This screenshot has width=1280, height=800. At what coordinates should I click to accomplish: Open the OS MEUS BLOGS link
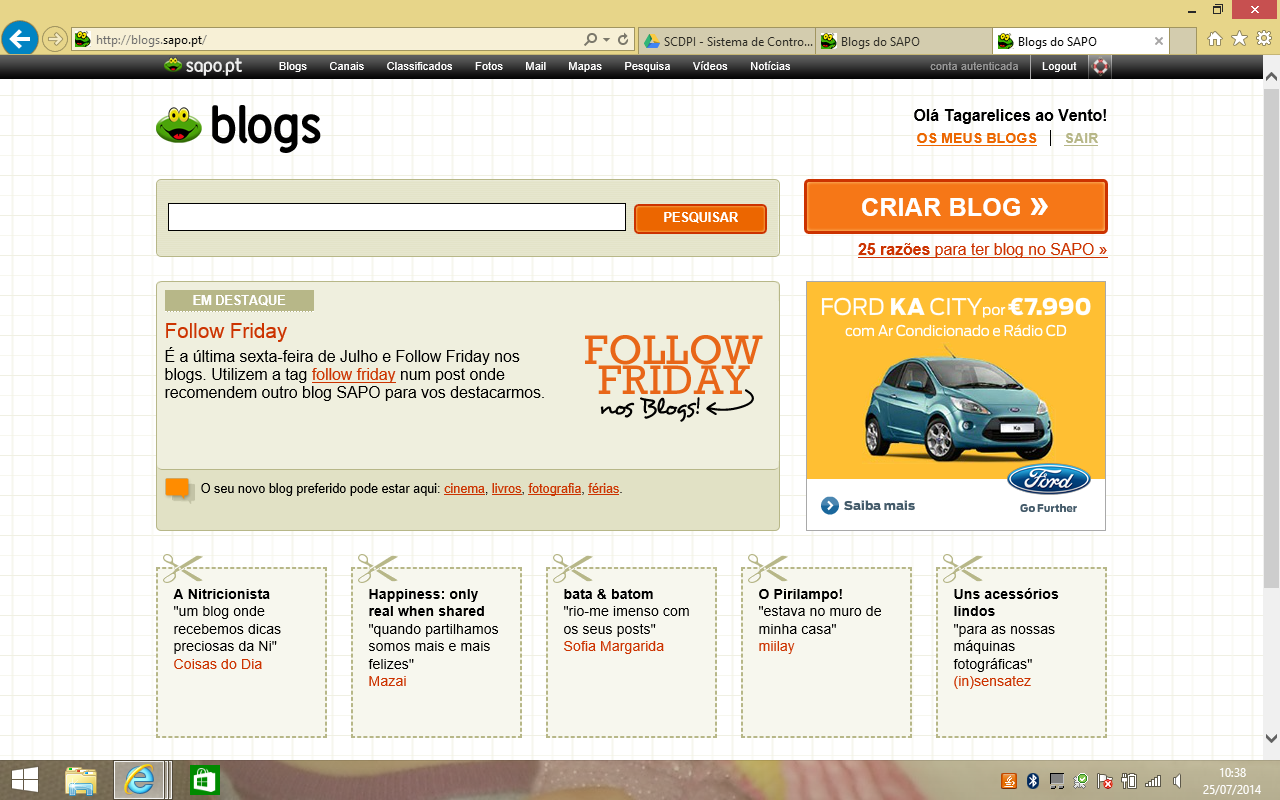coord(976,138)
